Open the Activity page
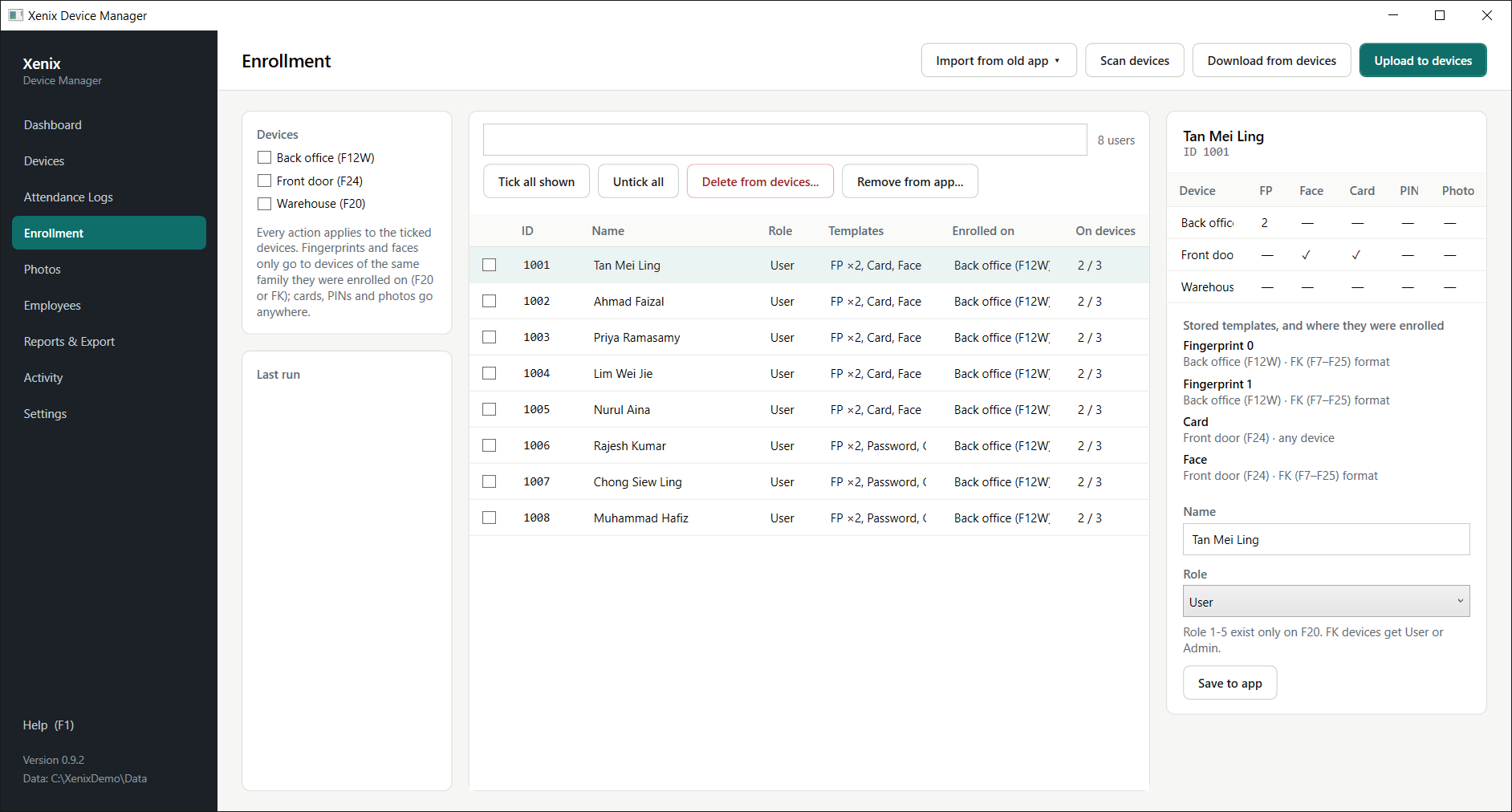The width and height of the screenshot is (1512, 812). [x=109, y=377]
